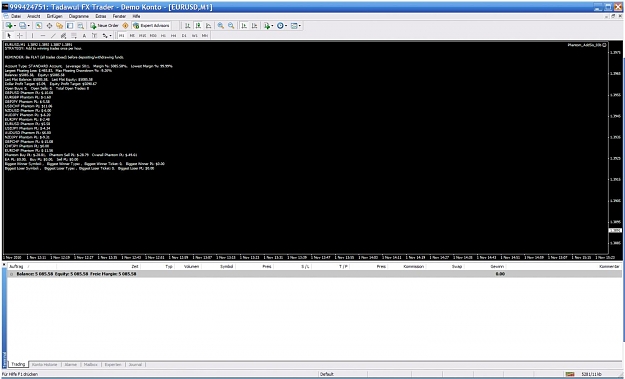Expand the templates dropdown arrow
Image resolution: width=625 pixels, height=379 pixels.
click(299, 26)
